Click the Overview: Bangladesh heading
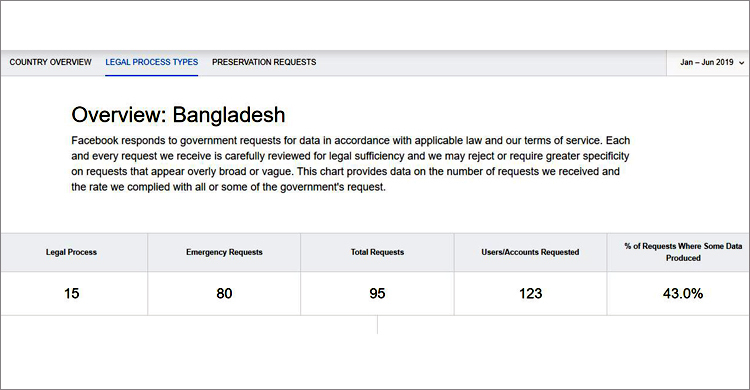The height and width of the screenshot is (390, 750). (178, 115)
